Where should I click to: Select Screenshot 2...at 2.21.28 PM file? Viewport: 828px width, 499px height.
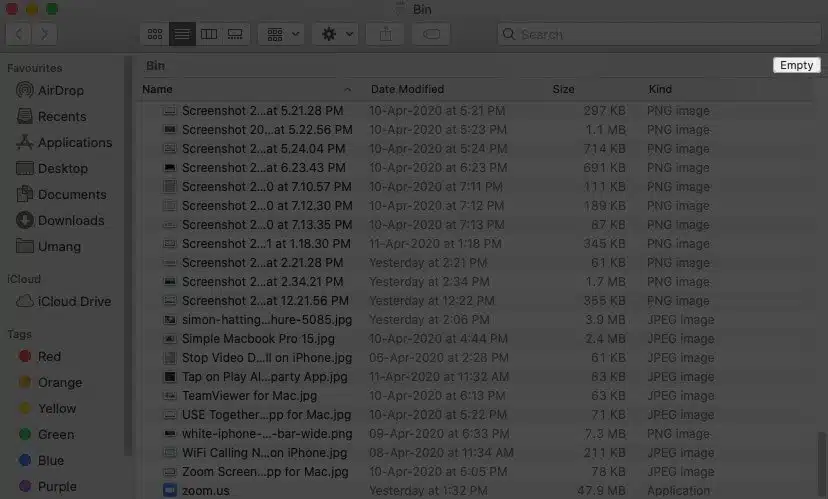pyautogui.click(x=262, y=263)
